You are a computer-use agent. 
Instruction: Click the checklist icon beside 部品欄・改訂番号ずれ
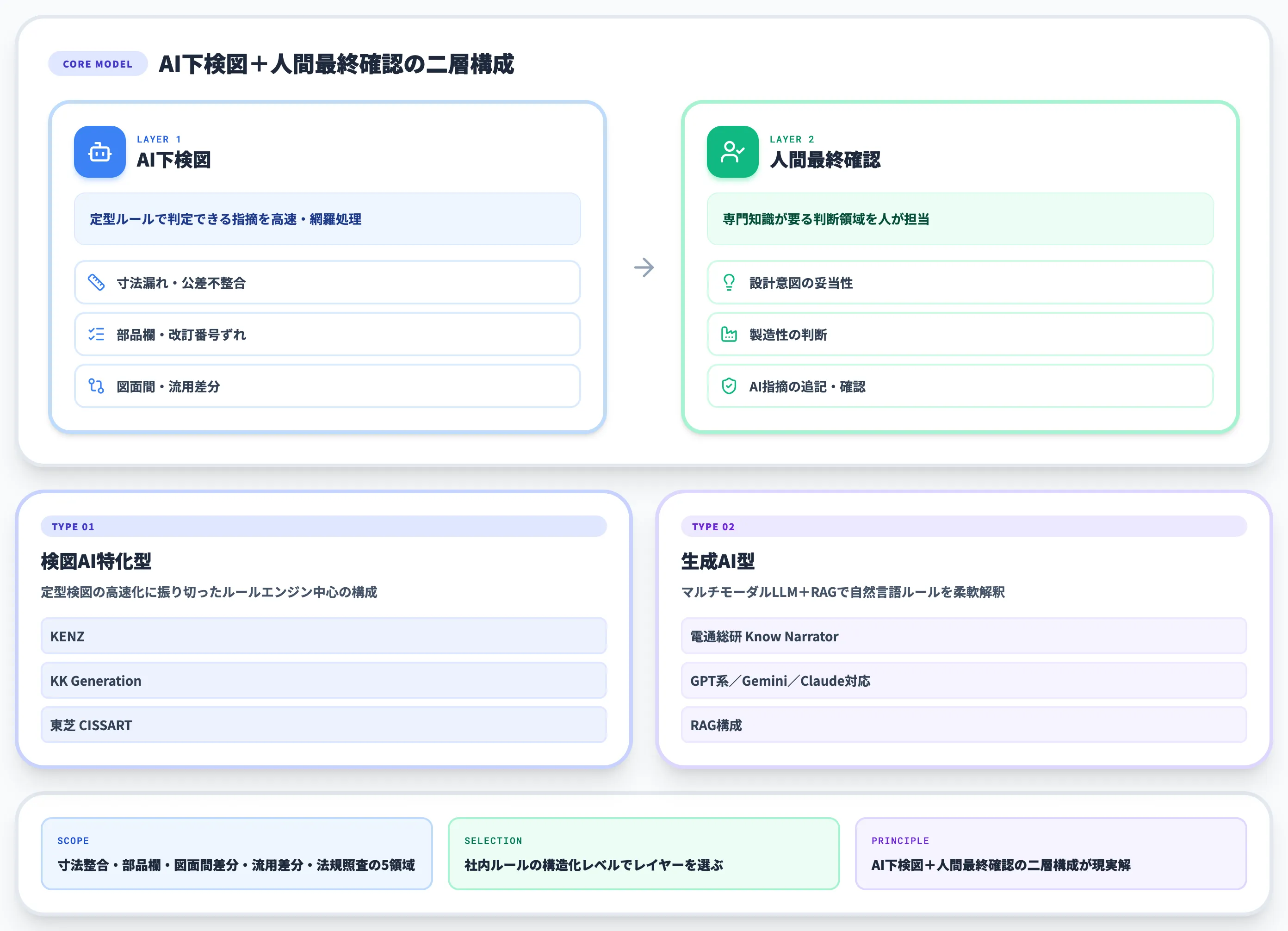coord(96,334)
